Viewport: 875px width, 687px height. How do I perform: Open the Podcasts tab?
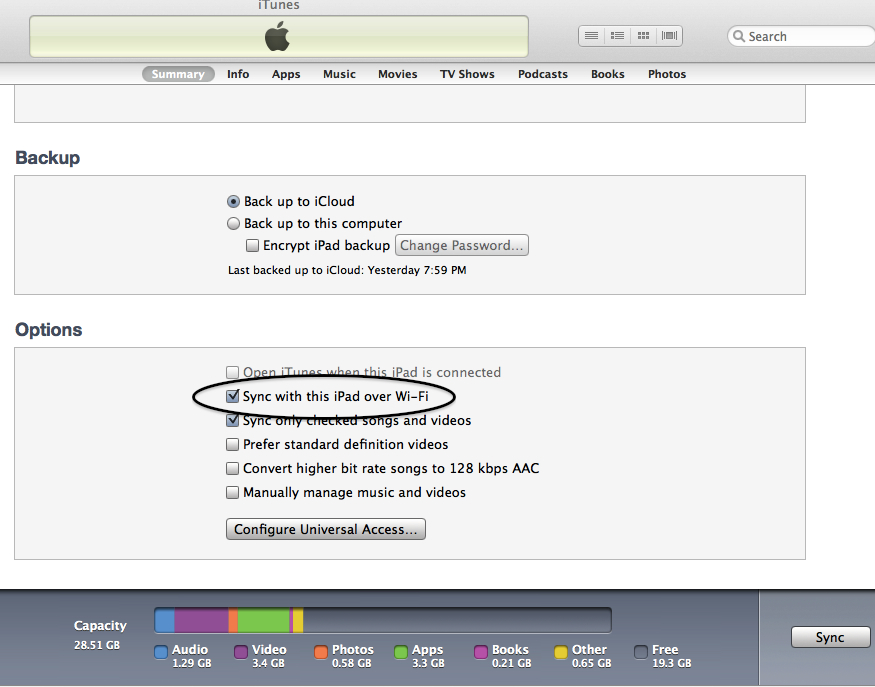pyautogui.click(x=542, y=74)
